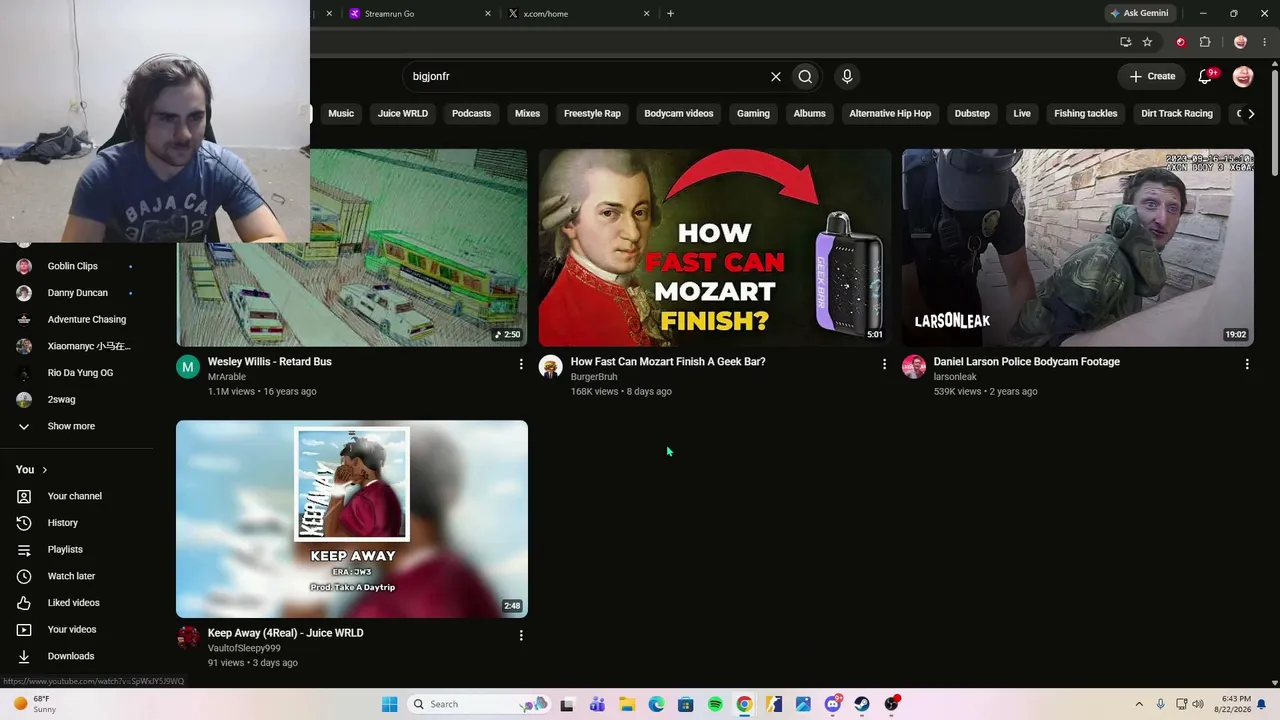Expand the You section chevron

(x=44, y=470)
